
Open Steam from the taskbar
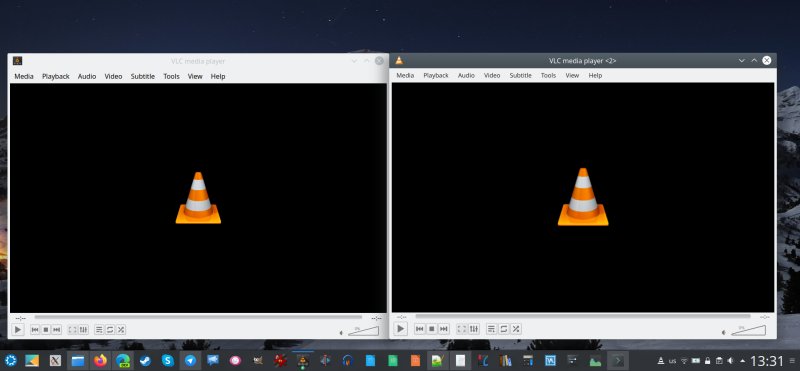click(145, 361)
